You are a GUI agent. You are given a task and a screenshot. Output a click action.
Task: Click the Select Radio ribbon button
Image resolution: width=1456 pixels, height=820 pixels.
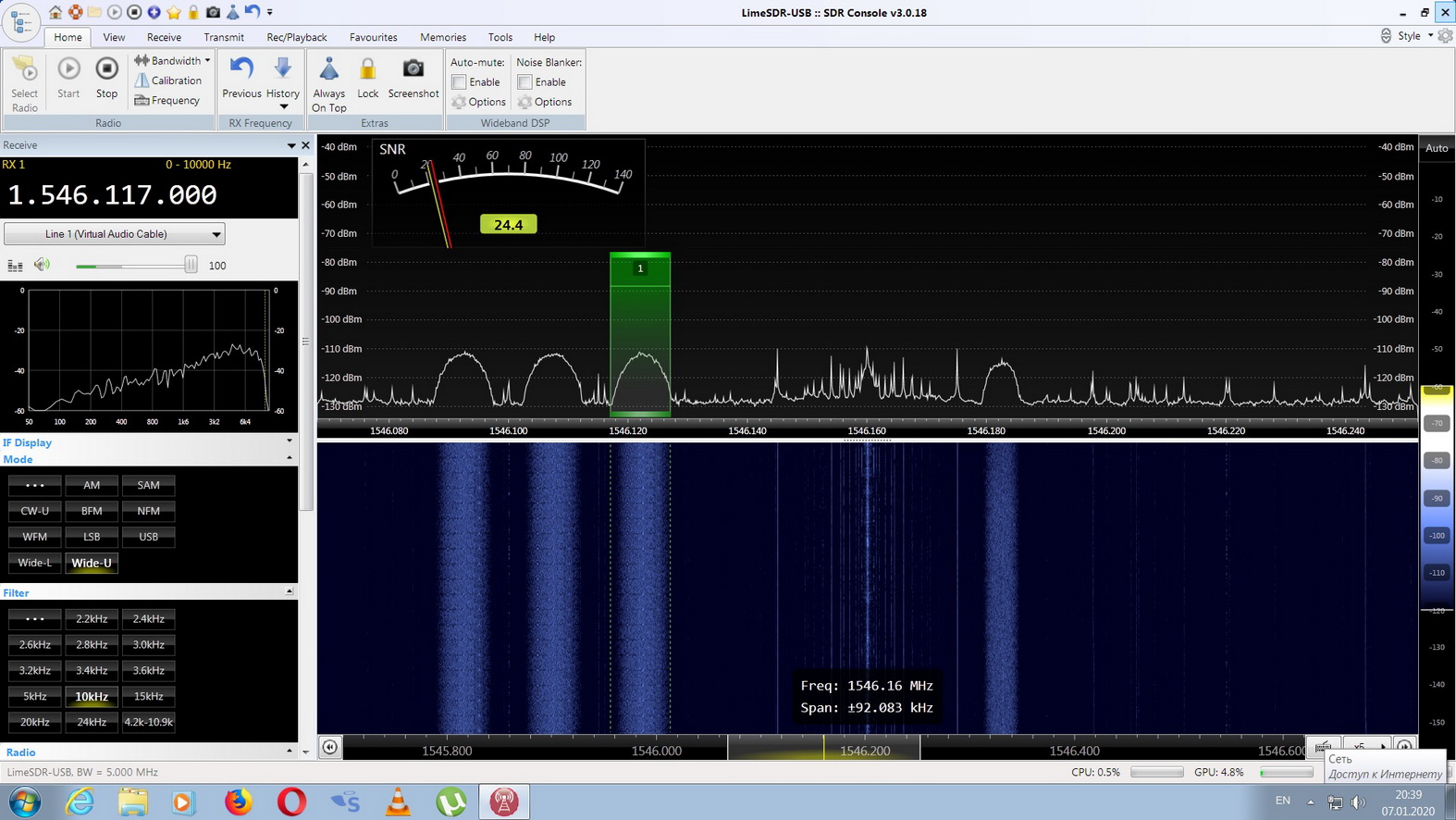click(x=25, y=84)
